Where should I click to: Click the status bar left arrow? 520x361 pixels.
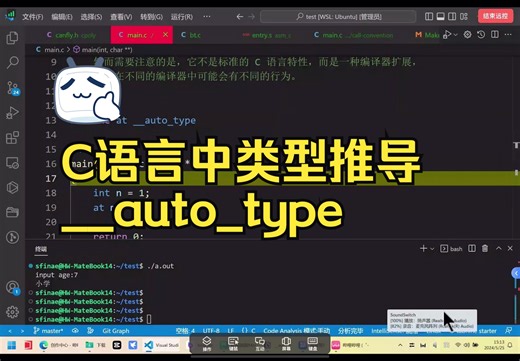10,331
